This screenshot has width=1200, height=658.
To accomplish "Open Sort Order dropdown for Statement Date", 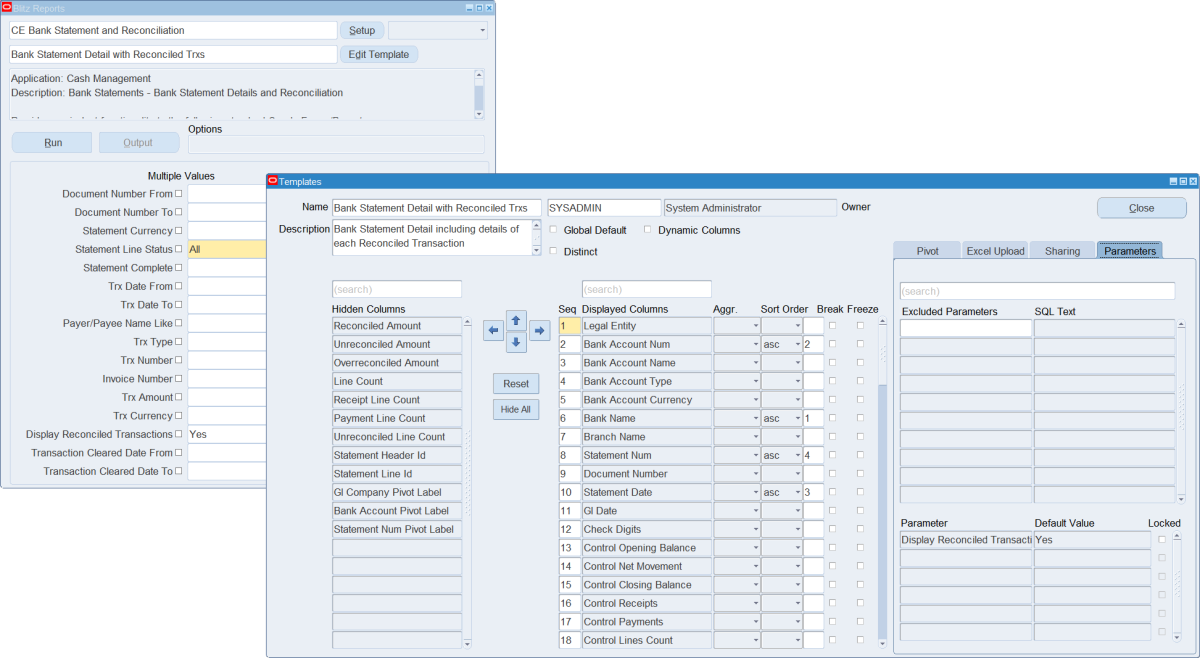I will click(x=798, y=492).
